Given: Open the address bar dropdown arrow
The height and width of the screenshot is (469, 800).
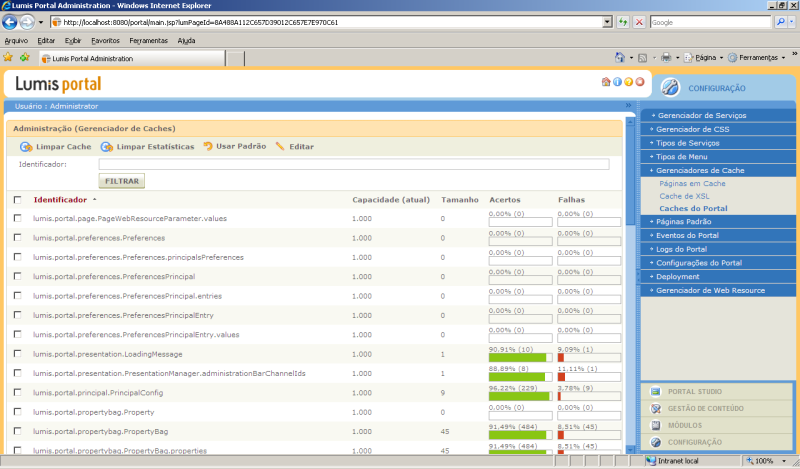Looking at the screenshot, I should [x=607, y=22].
